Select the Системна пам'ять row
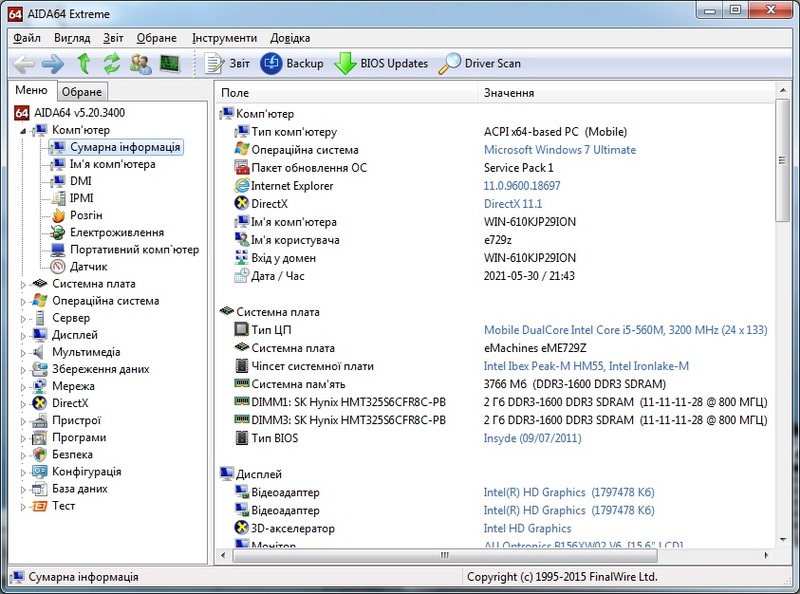 tap(495, 384)
